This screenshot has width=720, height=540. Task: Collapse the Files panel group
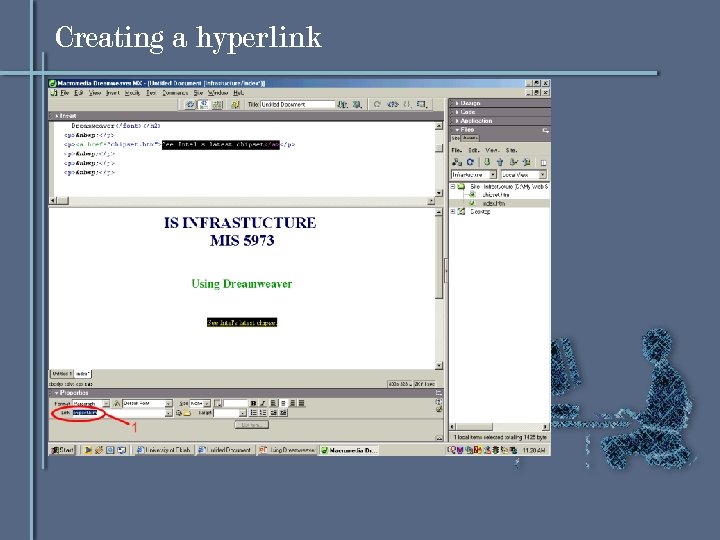click(465, 130)
